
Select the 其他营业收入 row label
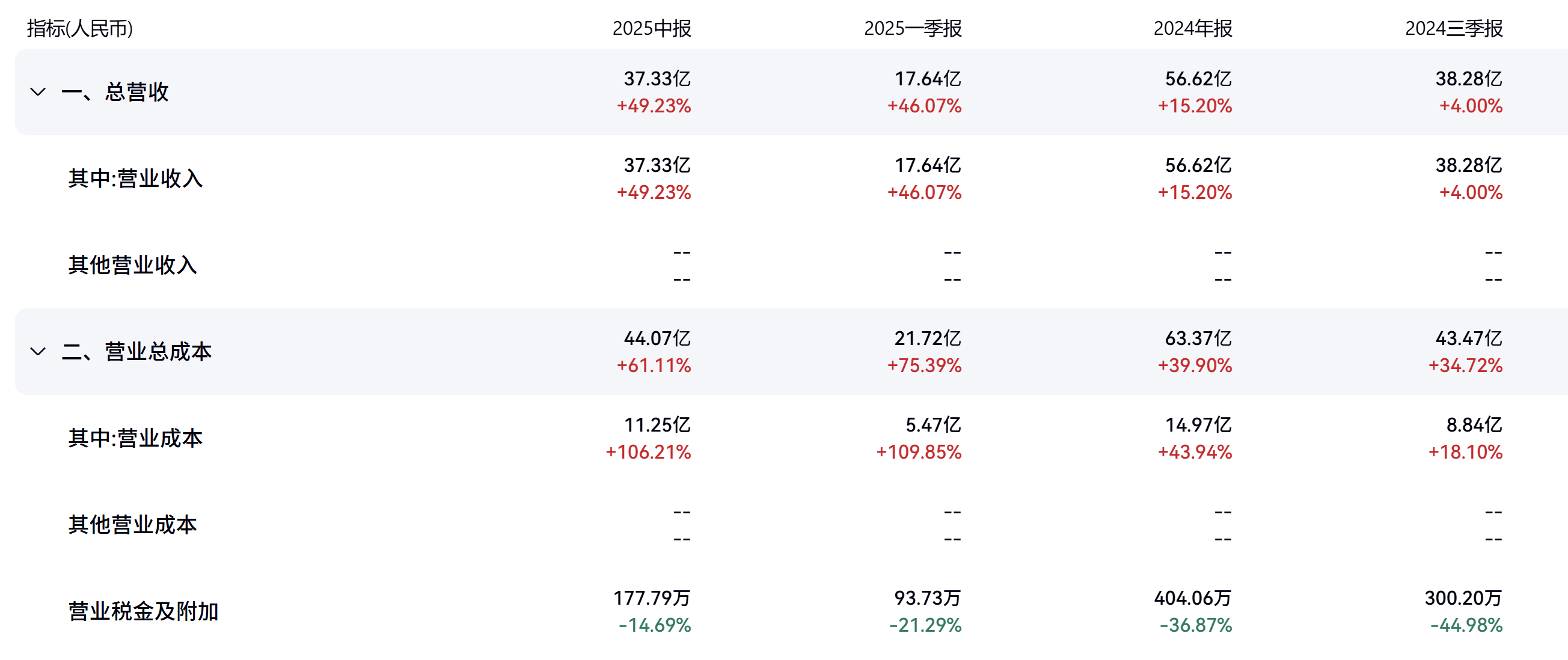[133, 265]
